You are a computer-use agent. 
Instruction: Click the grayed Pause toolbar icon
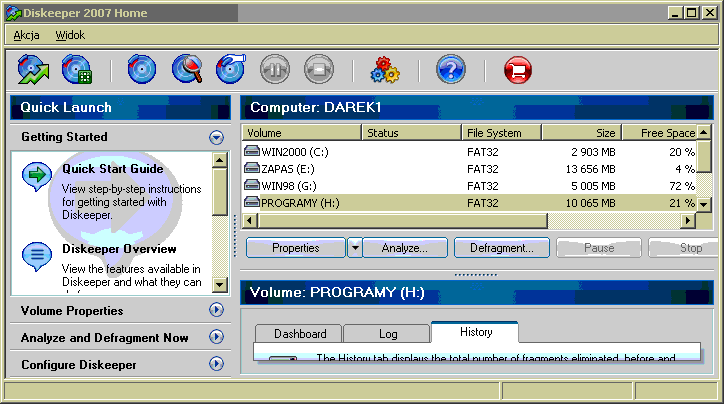pos(275,70)
